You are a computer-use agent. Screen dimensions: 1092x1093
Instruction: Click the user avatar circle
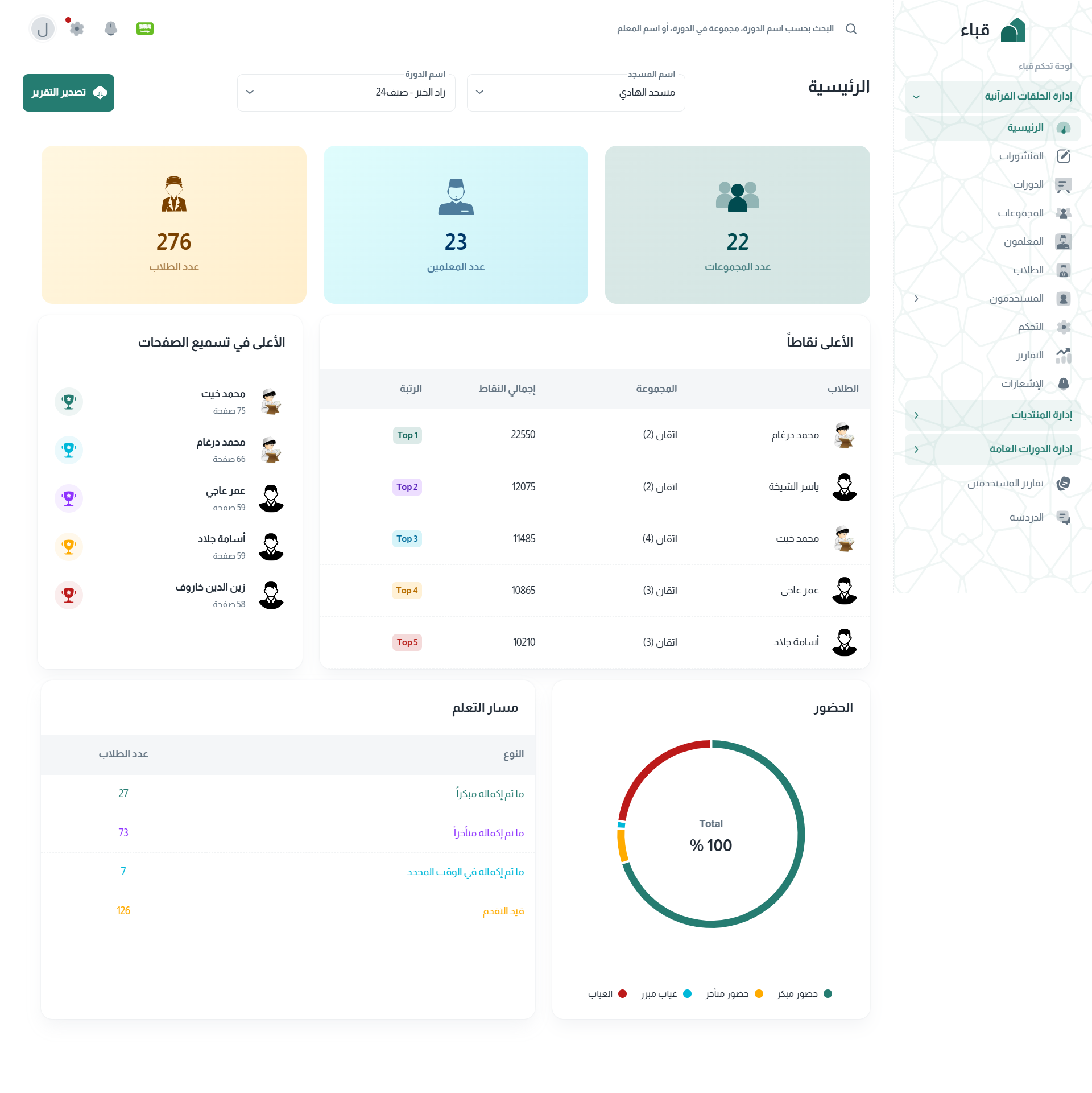click(x=43, y=29)
